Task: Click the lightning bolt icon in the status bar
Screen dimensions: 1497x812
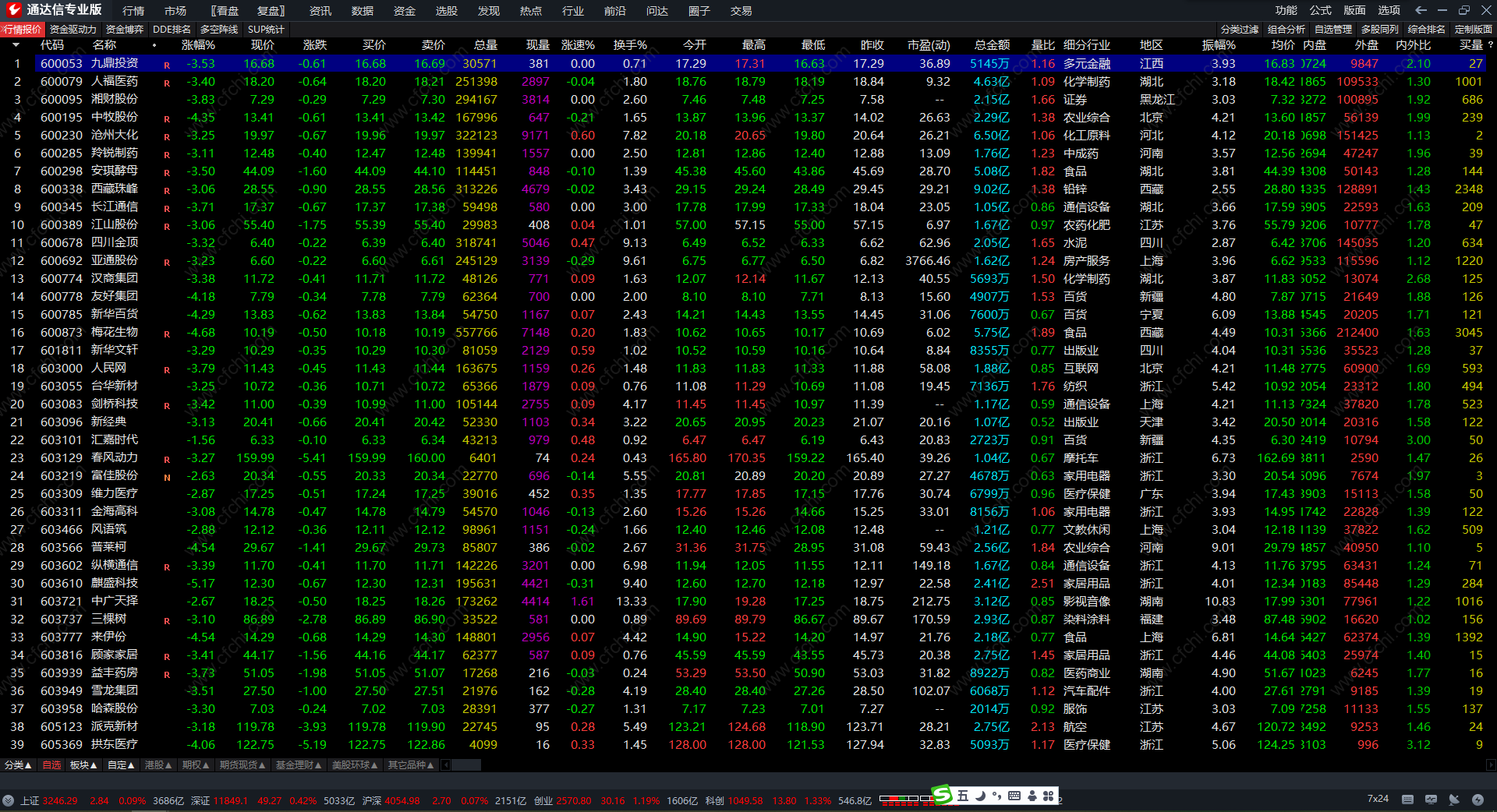Action: pyautogui.click(x=1478, y=800)
